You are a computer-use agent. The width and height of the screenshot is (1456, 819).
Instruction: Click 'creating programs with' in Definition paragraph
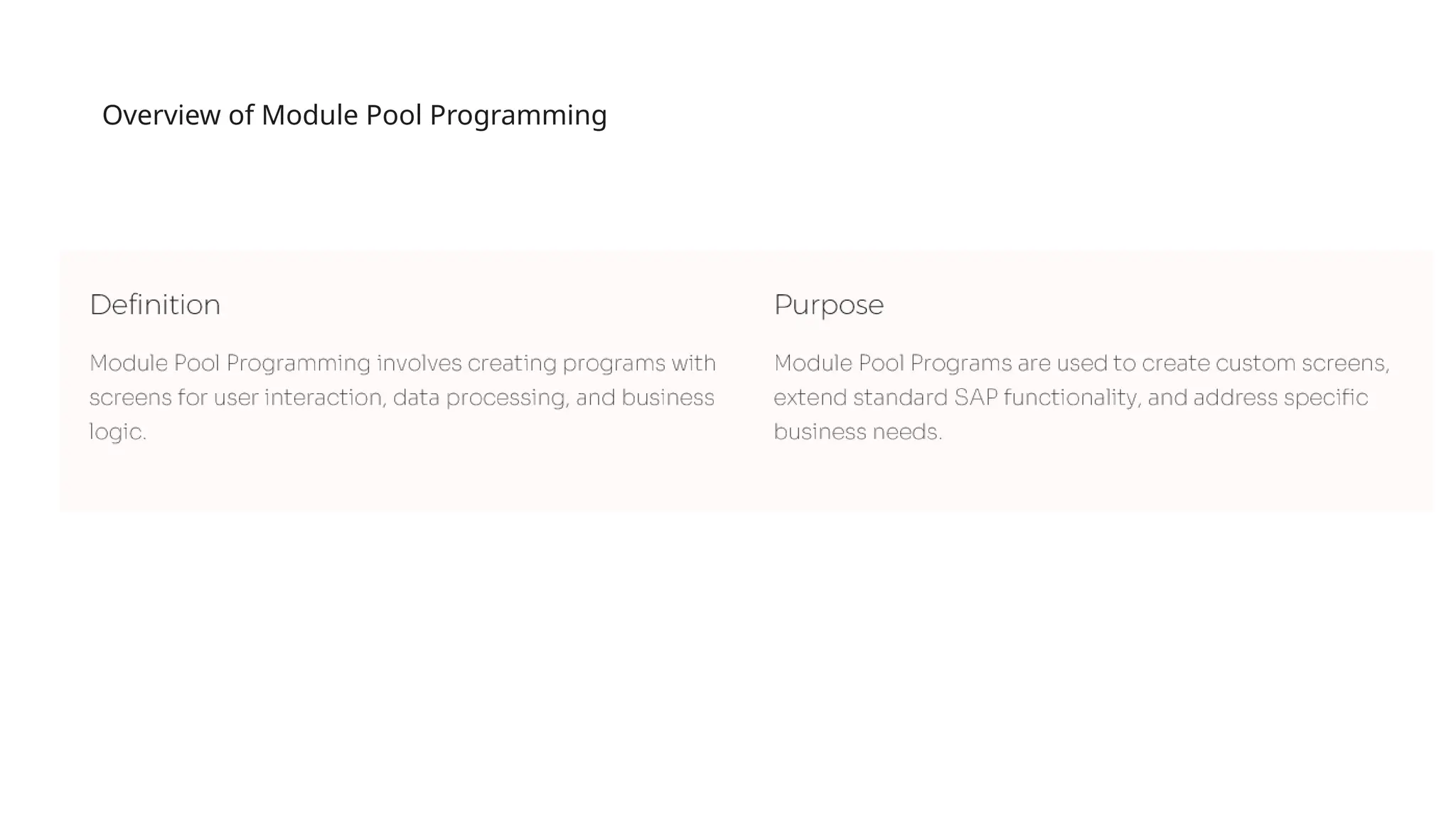point(591,364)
